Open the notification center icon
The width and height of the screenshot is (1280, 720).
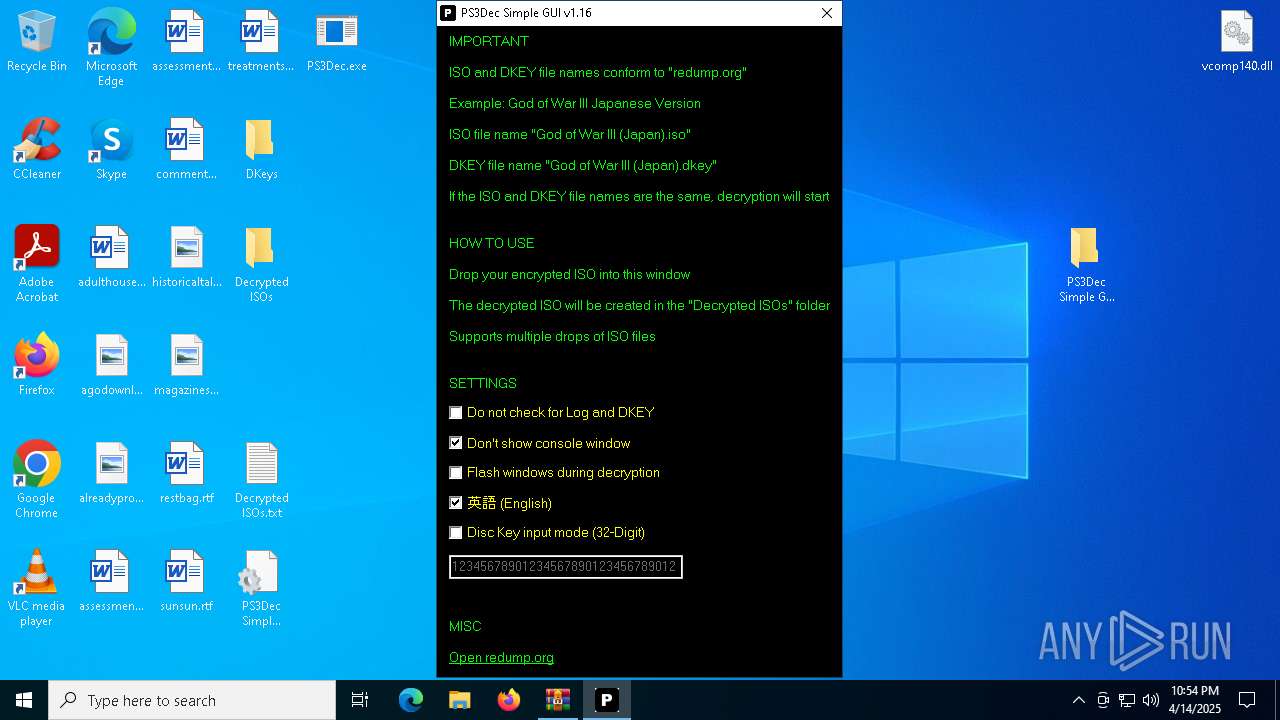(x=1247, y=700)
